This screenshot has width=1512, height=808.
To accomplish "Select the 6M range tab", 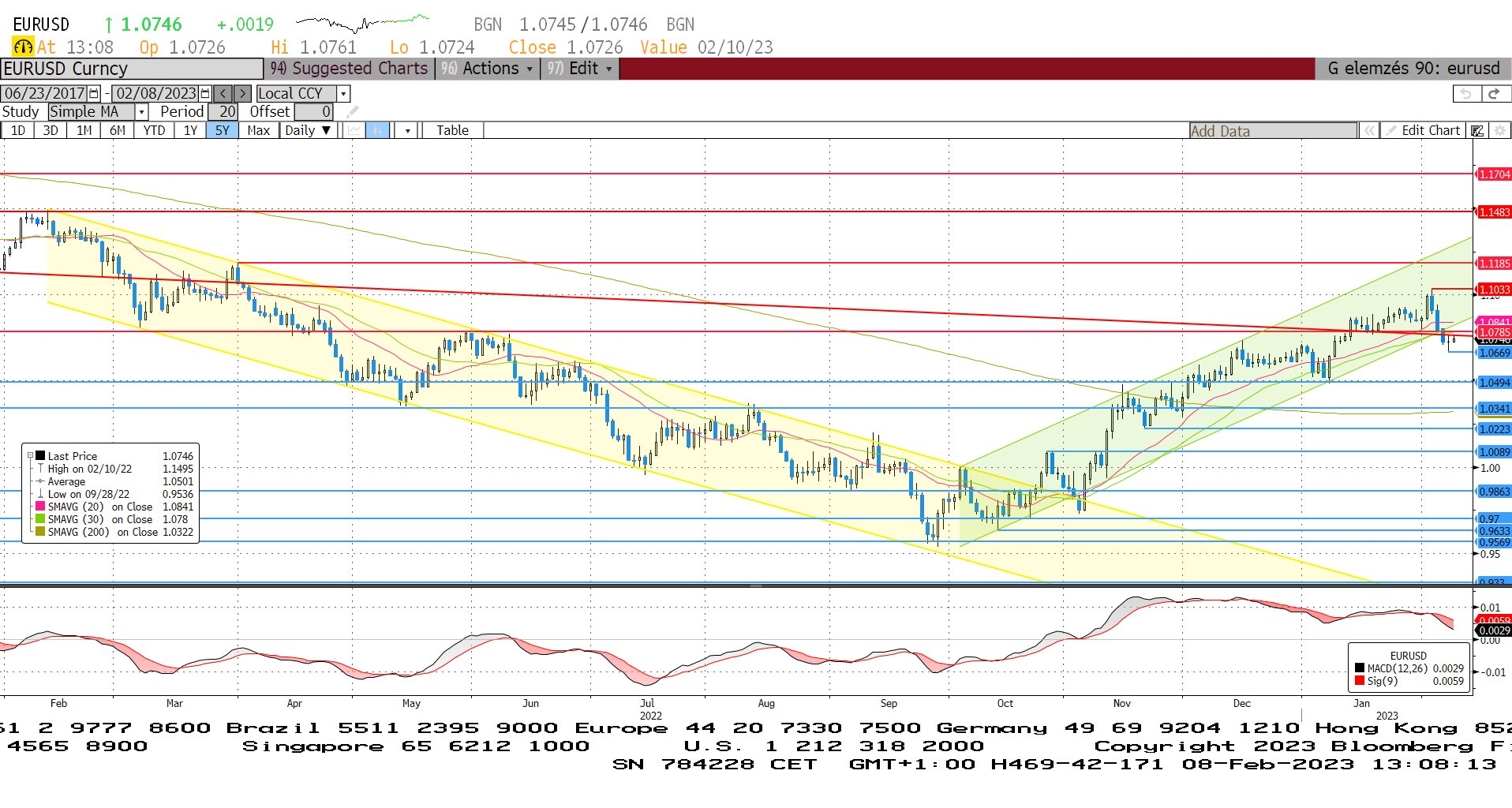I will [x=117, y=130].
